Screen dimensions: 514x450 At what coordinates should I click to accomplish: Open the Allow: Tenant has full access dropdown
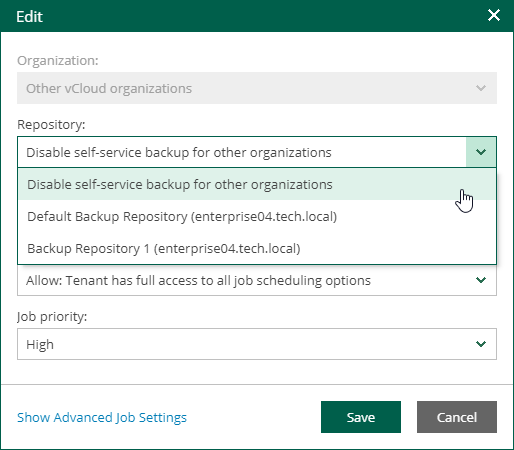coord(257,280)
